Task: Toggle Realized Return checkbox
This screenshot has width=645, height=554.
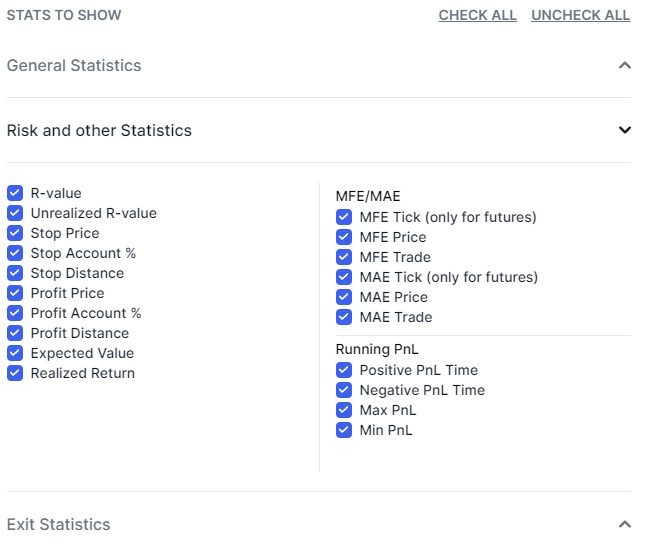Action: coord(15,373)
